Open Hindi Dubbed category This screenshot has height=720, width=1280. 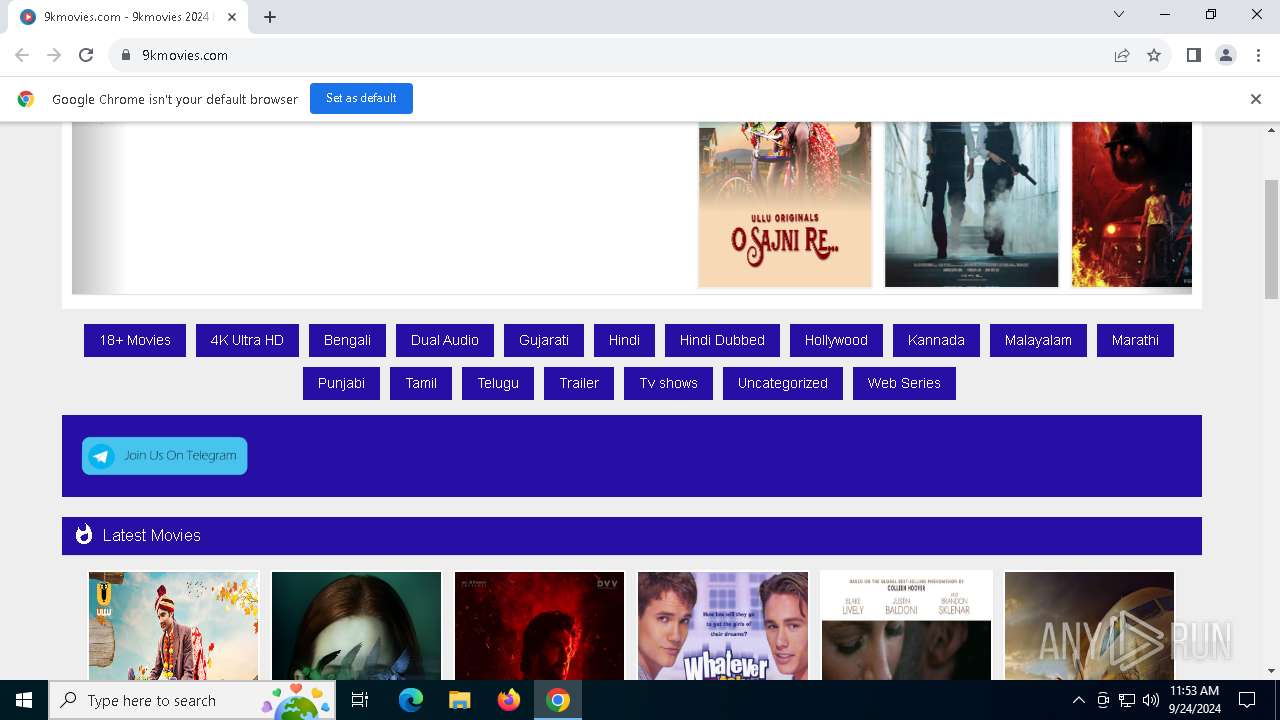click(x=722, y=340)
